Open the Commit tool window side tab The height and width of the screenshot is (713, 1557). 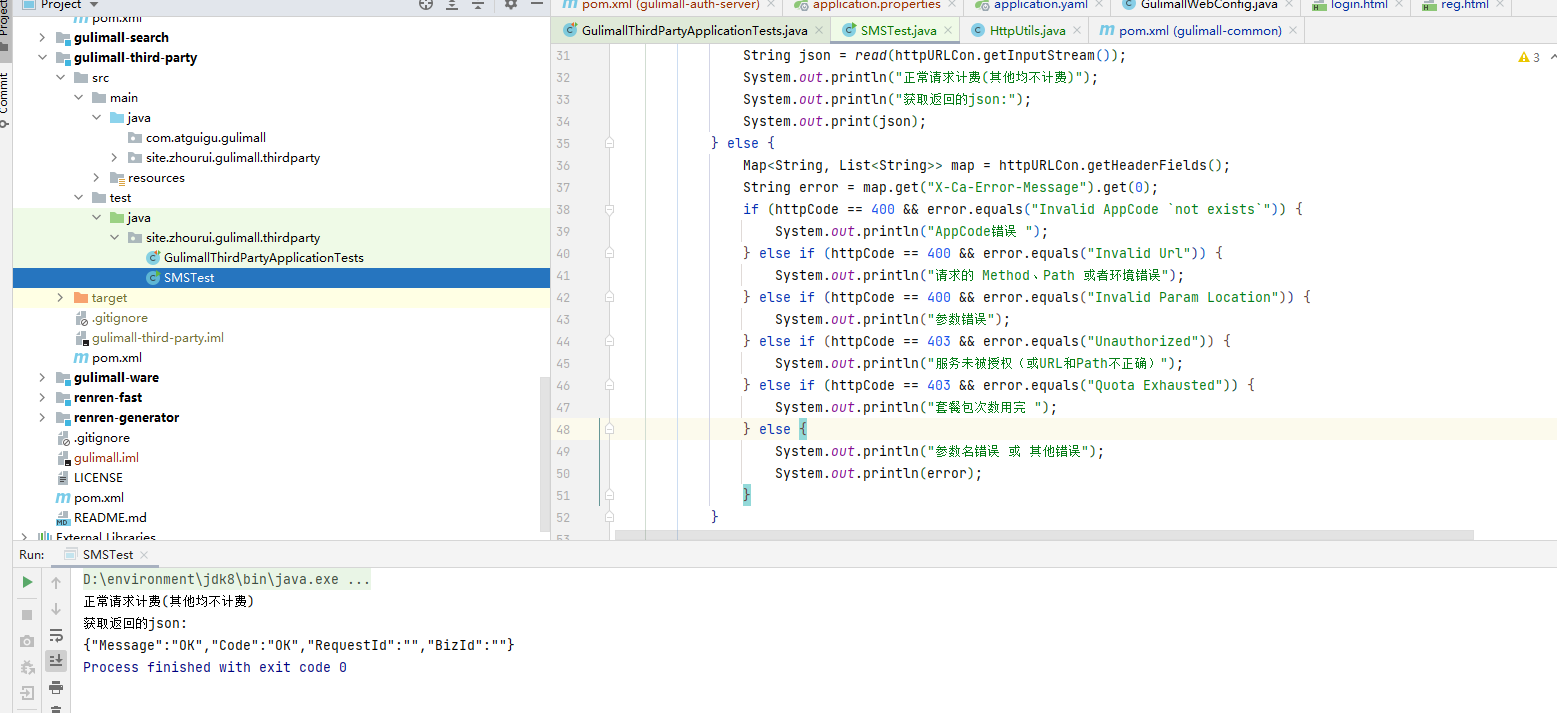(5, 100)
